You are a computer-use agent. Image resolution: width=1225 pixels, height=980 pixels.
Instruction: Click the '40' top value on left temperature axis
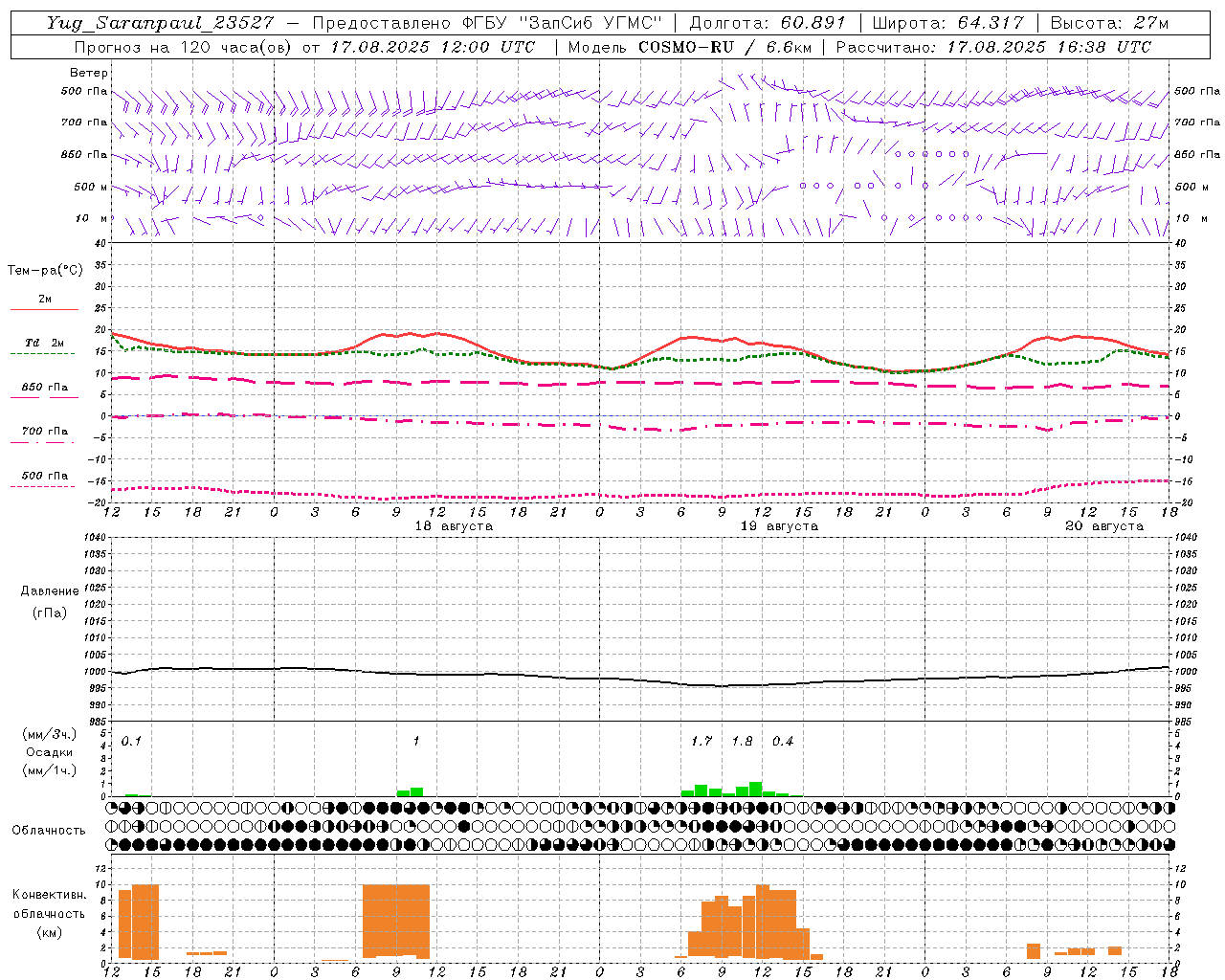coord(101,244)
